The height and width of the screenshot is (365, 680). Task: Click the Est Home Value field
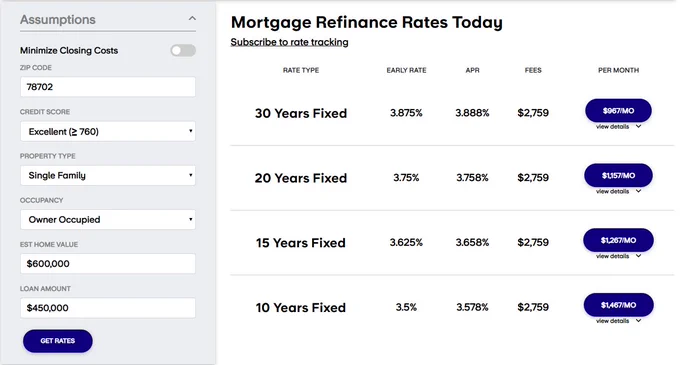tap(108, 264)
